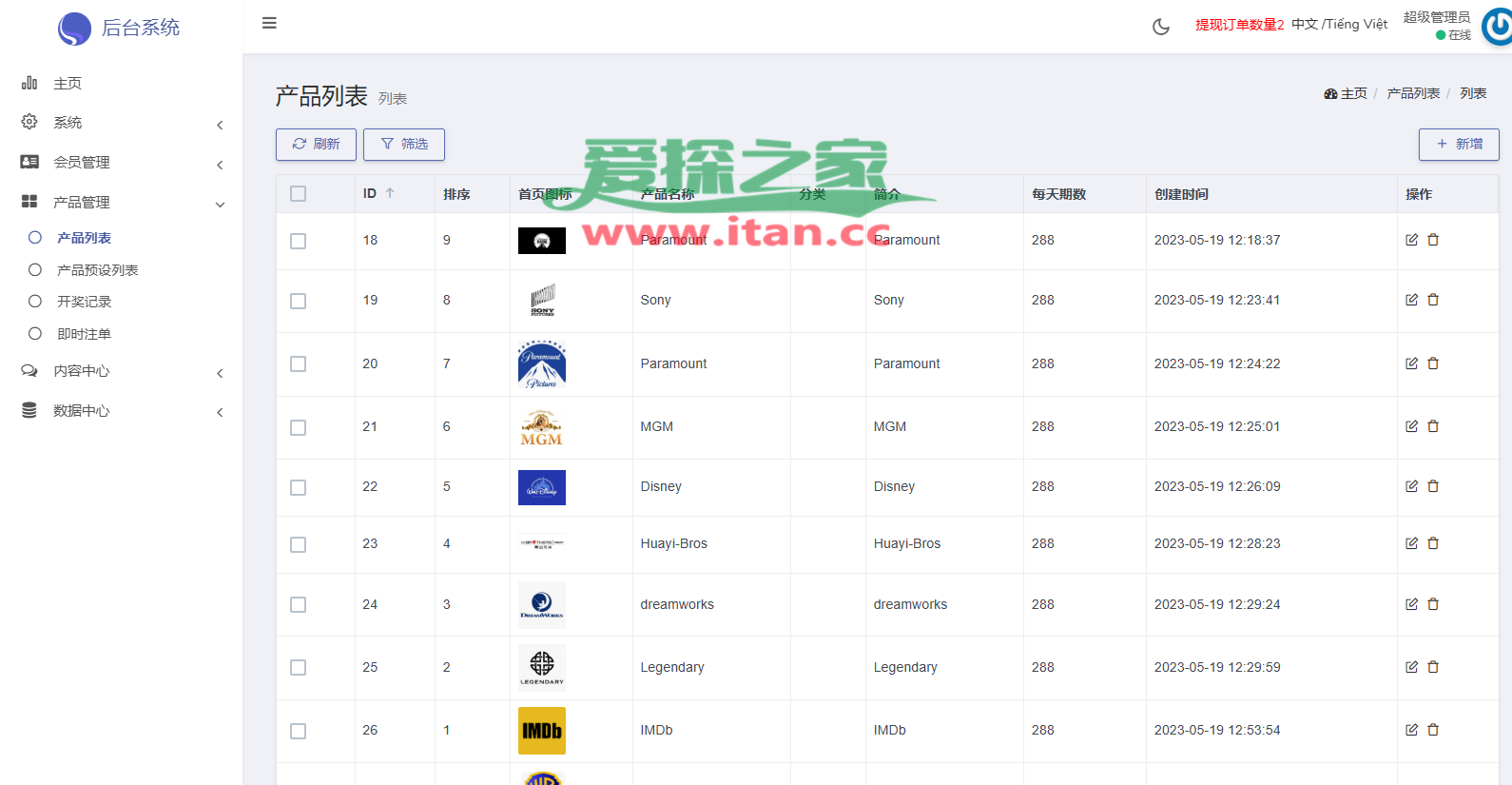
Task: Open the admin power avatar icon
Action: [x=1498, y=26]
